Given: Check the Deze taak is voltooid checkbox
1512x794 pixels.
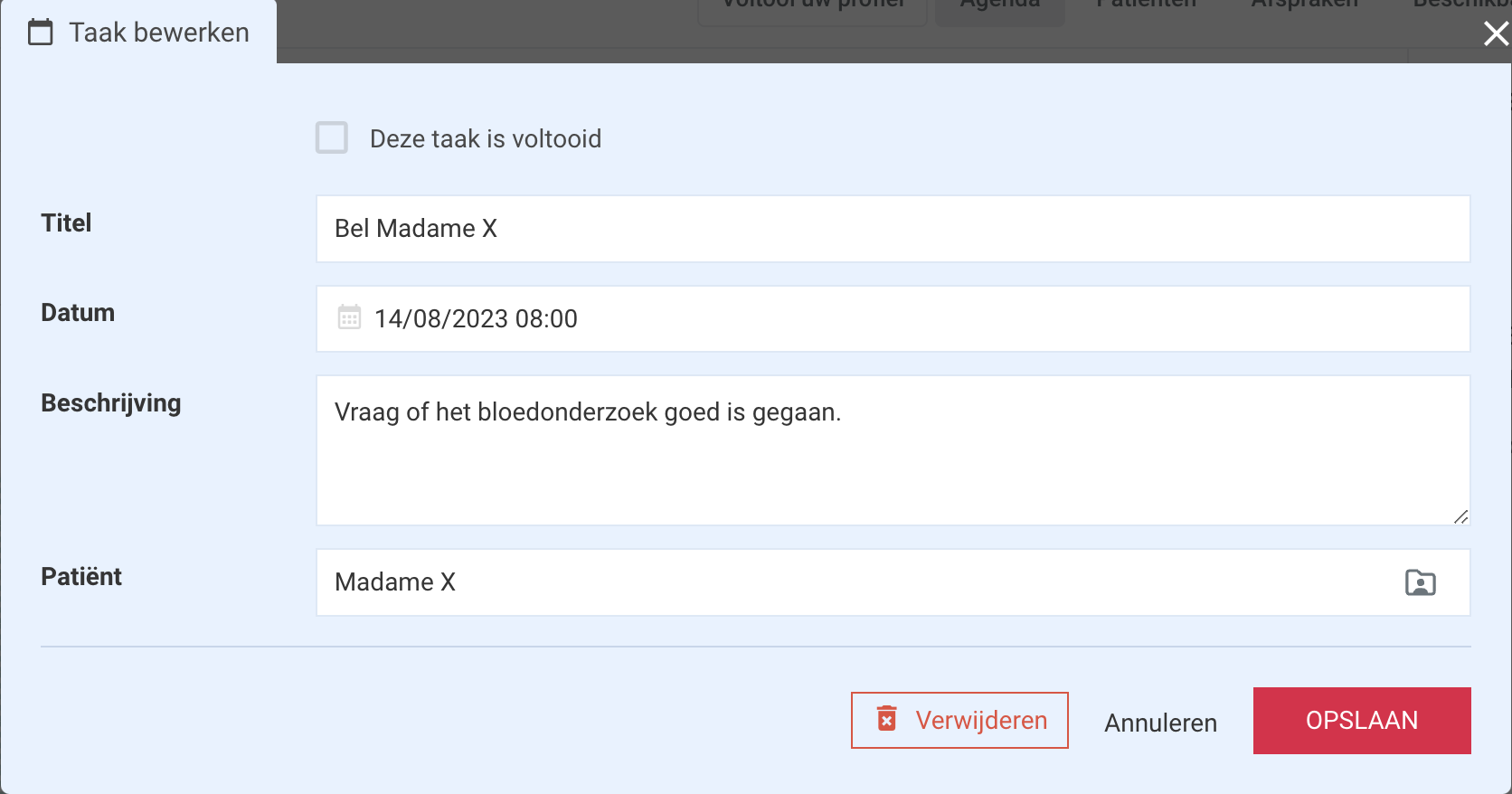Looking at the screenshot, I should (332, 137).
